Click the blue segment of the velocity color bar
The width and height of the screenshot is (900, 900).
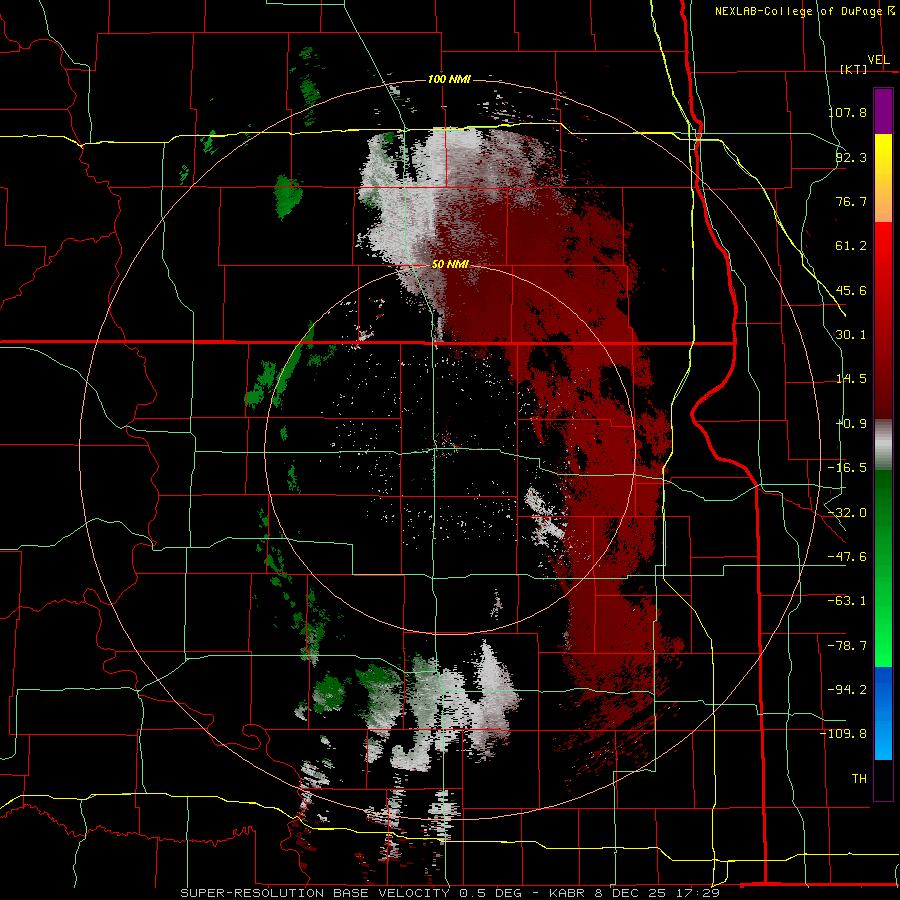883,713
